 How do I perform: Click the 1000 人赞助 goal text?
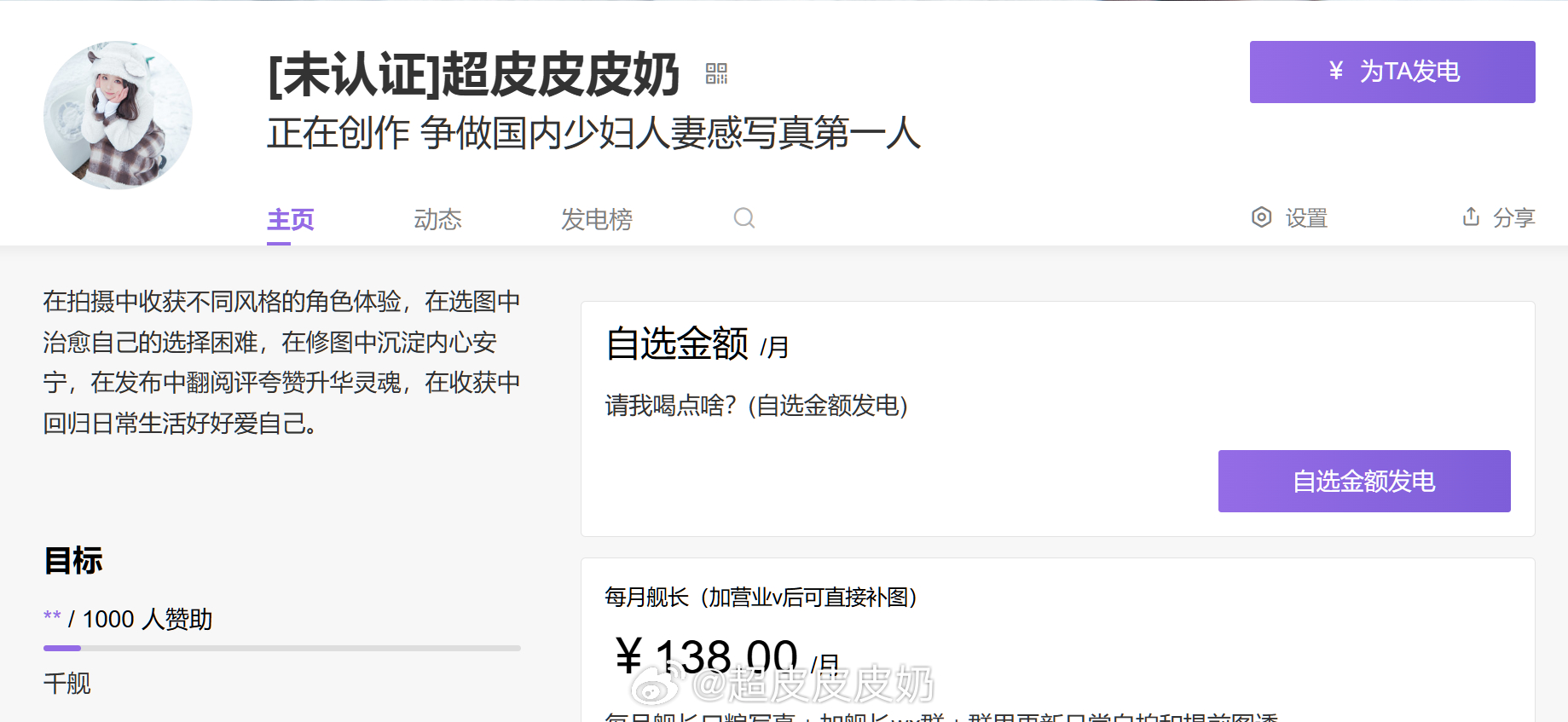click(148, 619)
